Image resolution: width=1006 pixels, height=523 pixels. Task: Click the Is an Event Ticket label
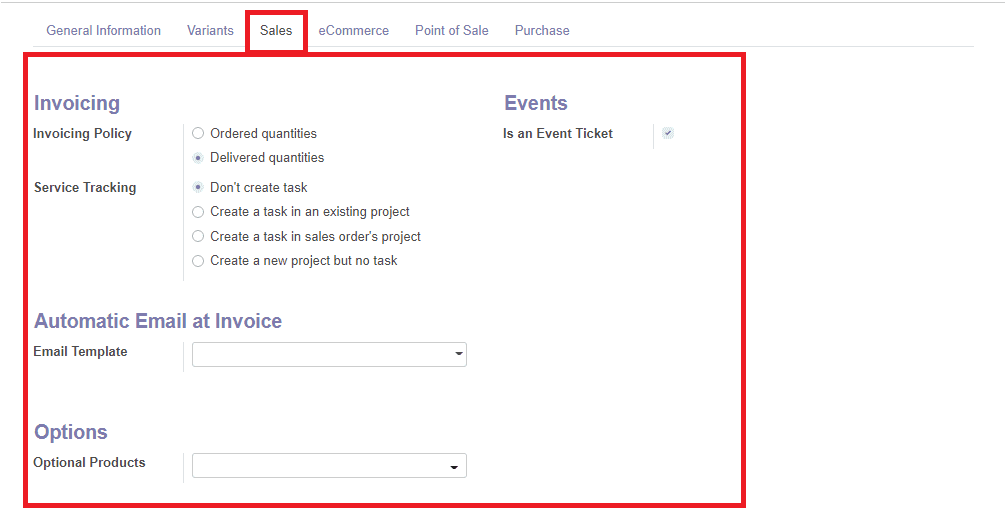pyautogui.click(x=558, y=133)
